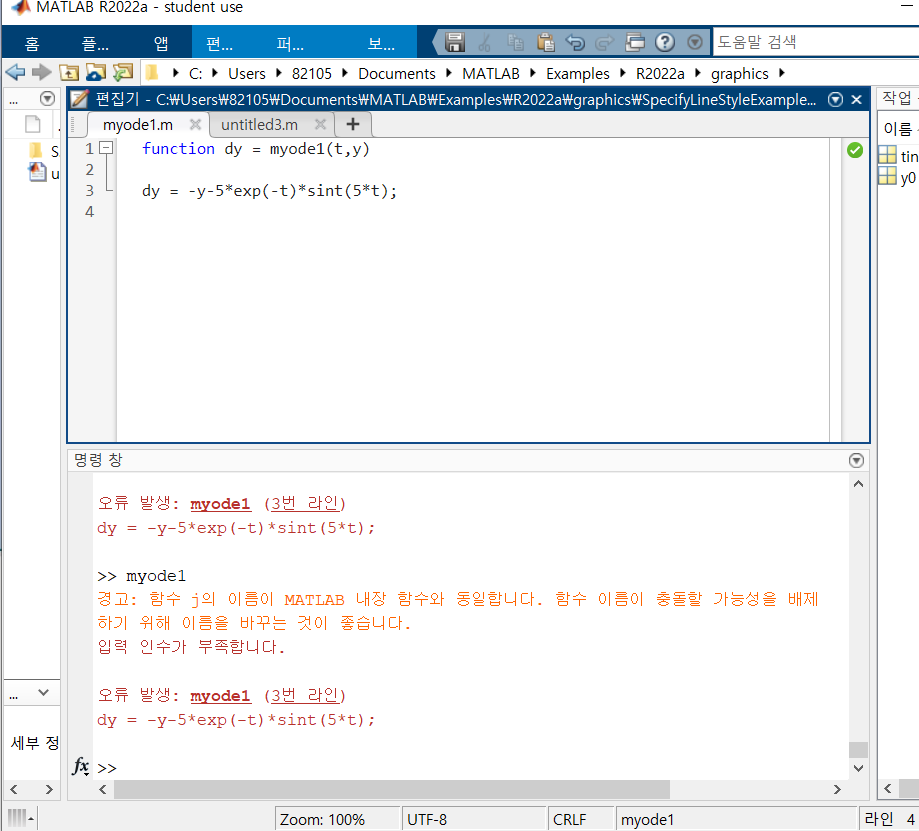Click the Save icon in quick access toolbar
This screenshot has height=831, width=919.
tap(454, 42)
